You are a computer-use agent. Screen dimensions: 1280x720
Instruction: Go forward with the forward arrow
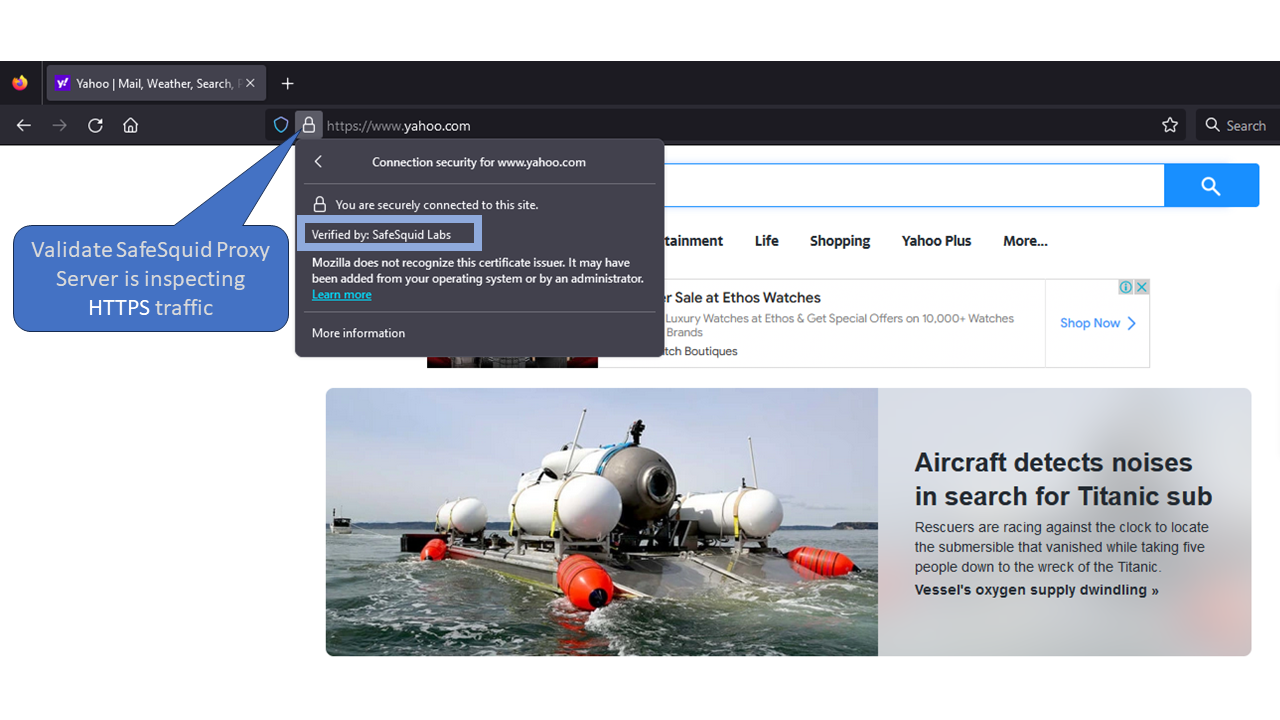pyautogui.click(x=60, y=125)
